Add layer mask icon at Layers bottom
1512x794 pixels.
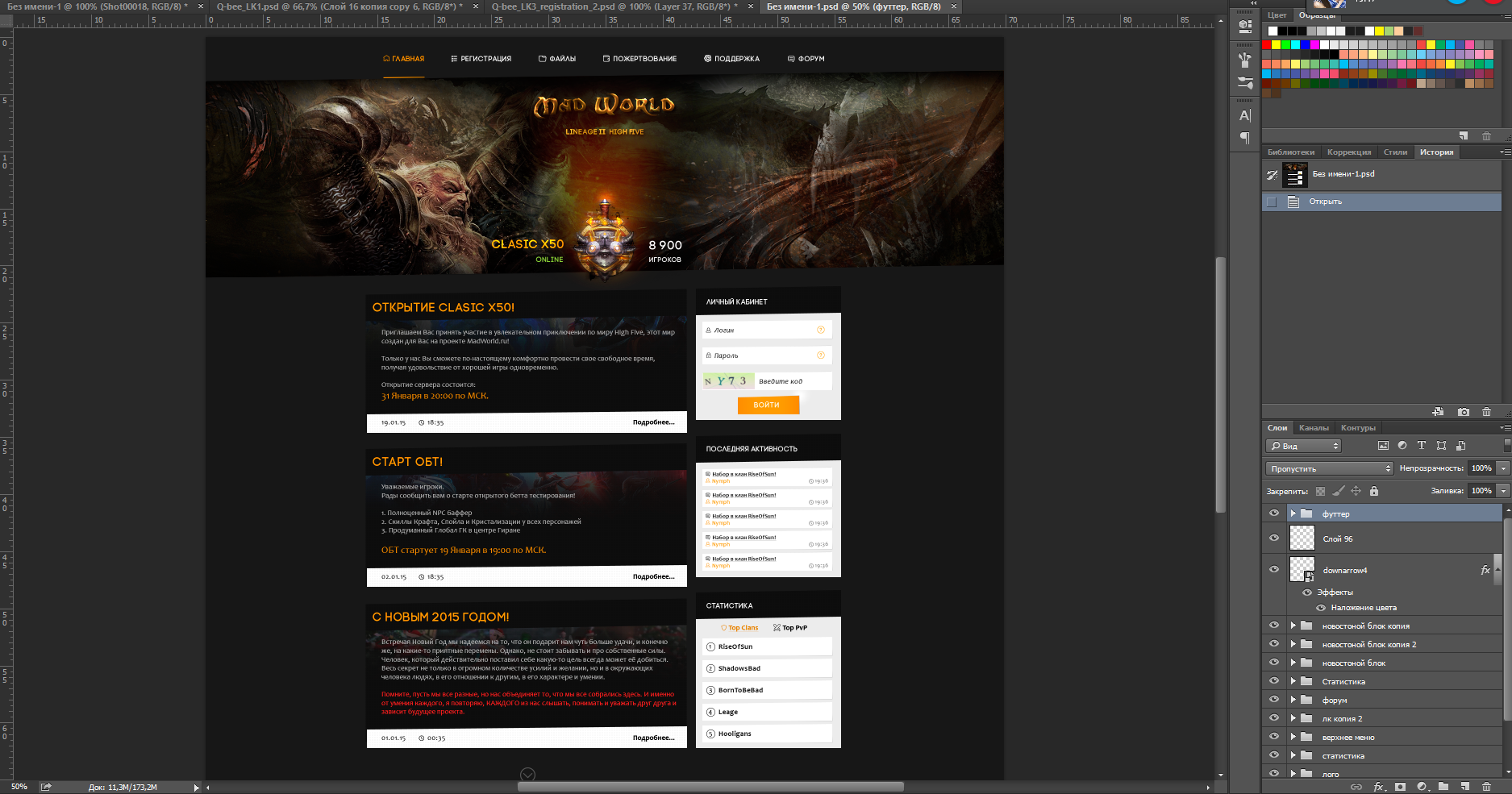(1400, 787)
